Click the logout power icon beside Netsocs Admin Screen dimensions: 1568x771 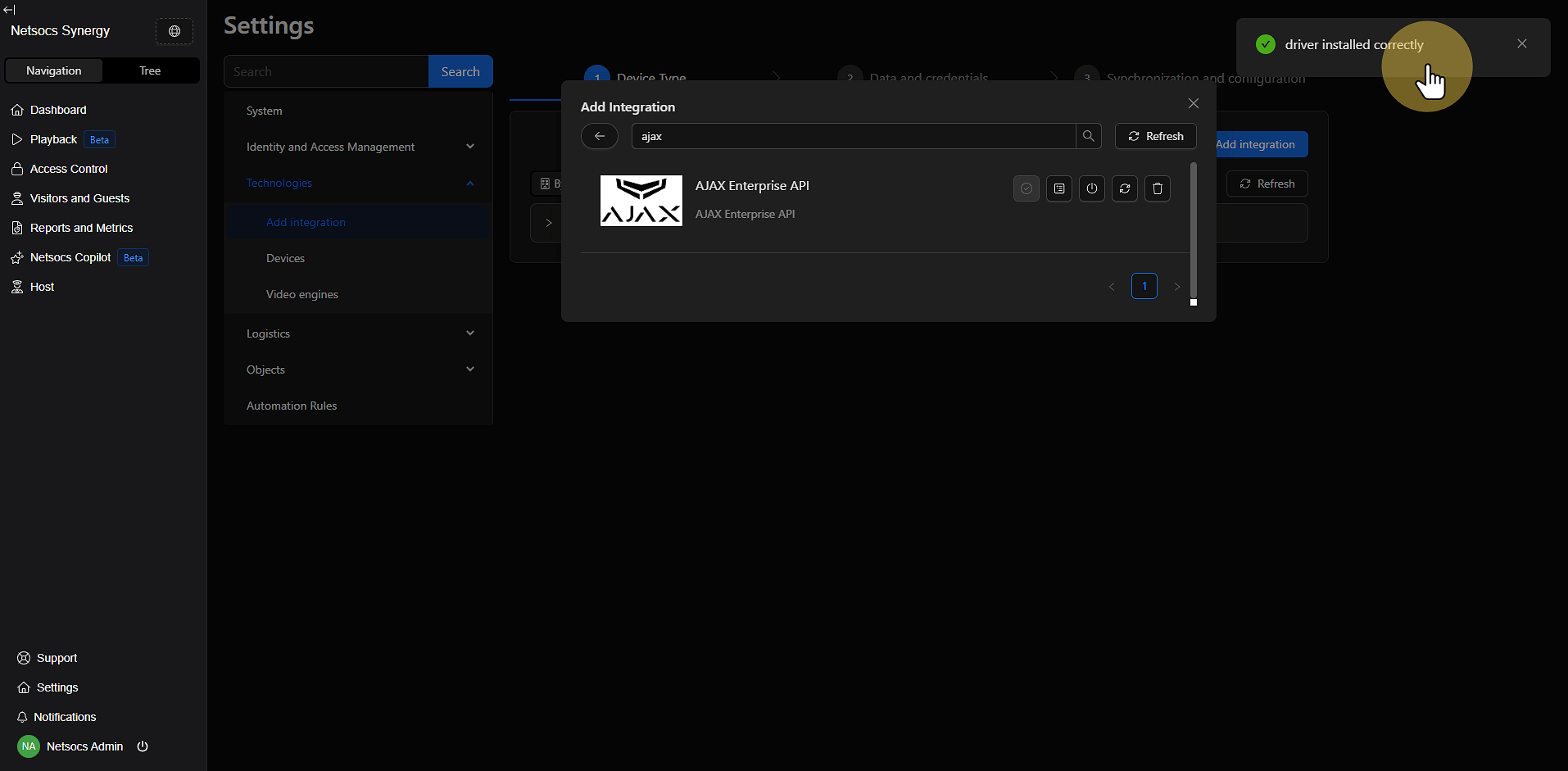tap(143, 746)
